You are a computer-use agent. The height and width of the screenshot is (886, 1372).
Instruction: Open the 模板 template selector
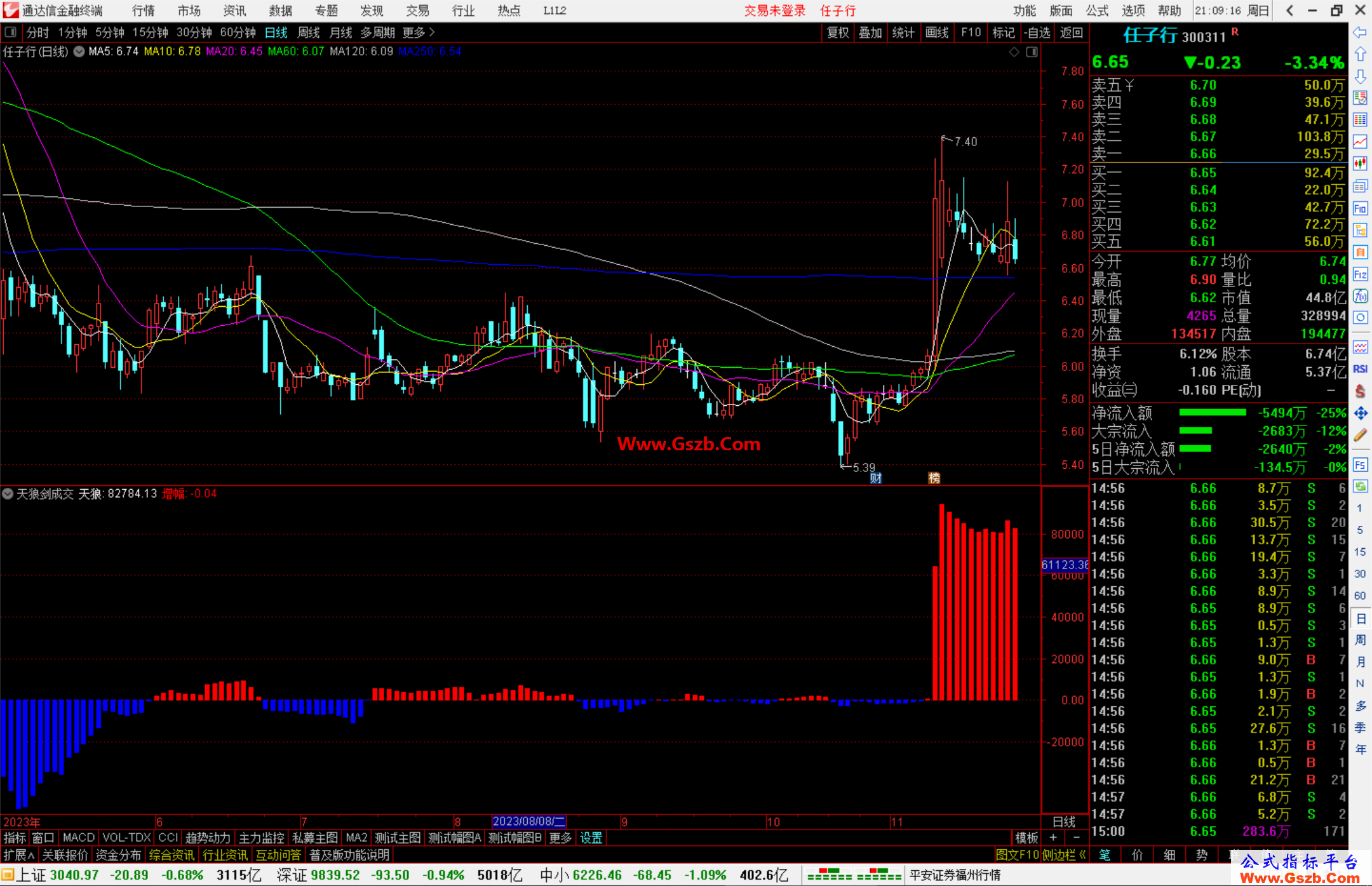coord(1026,838)
